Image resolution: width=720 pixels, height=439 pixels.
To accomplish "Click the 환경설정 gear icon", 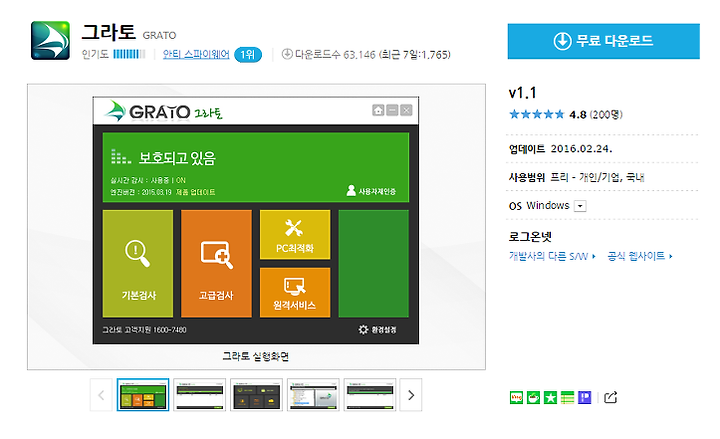I will (x=363, y=329).
